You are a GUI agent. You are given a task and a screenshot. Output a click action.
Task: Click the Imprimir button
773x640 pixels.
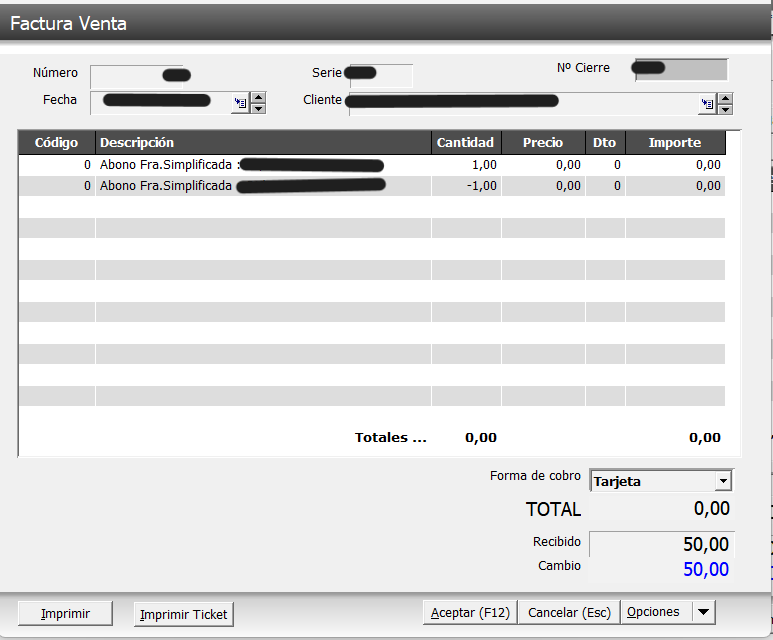pyautogui.click(x=66, y=613)
